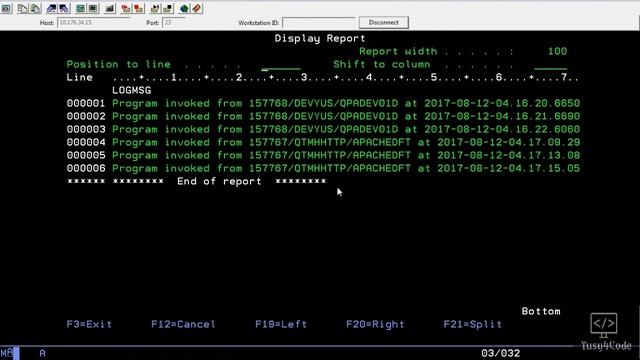Open the Display settings toolbar icon
640x360 pixels.
(80, 8)
